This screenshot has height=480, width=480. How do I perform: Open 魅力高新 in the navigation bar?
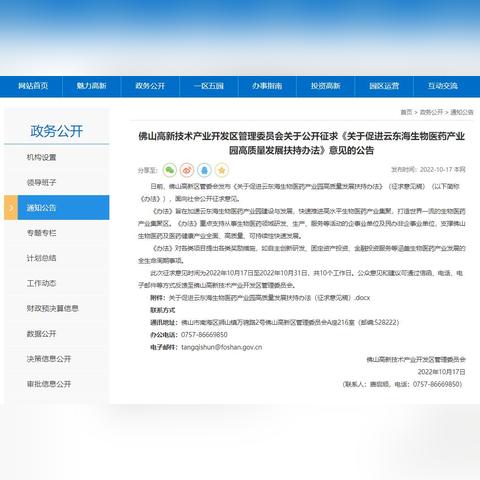91,86
